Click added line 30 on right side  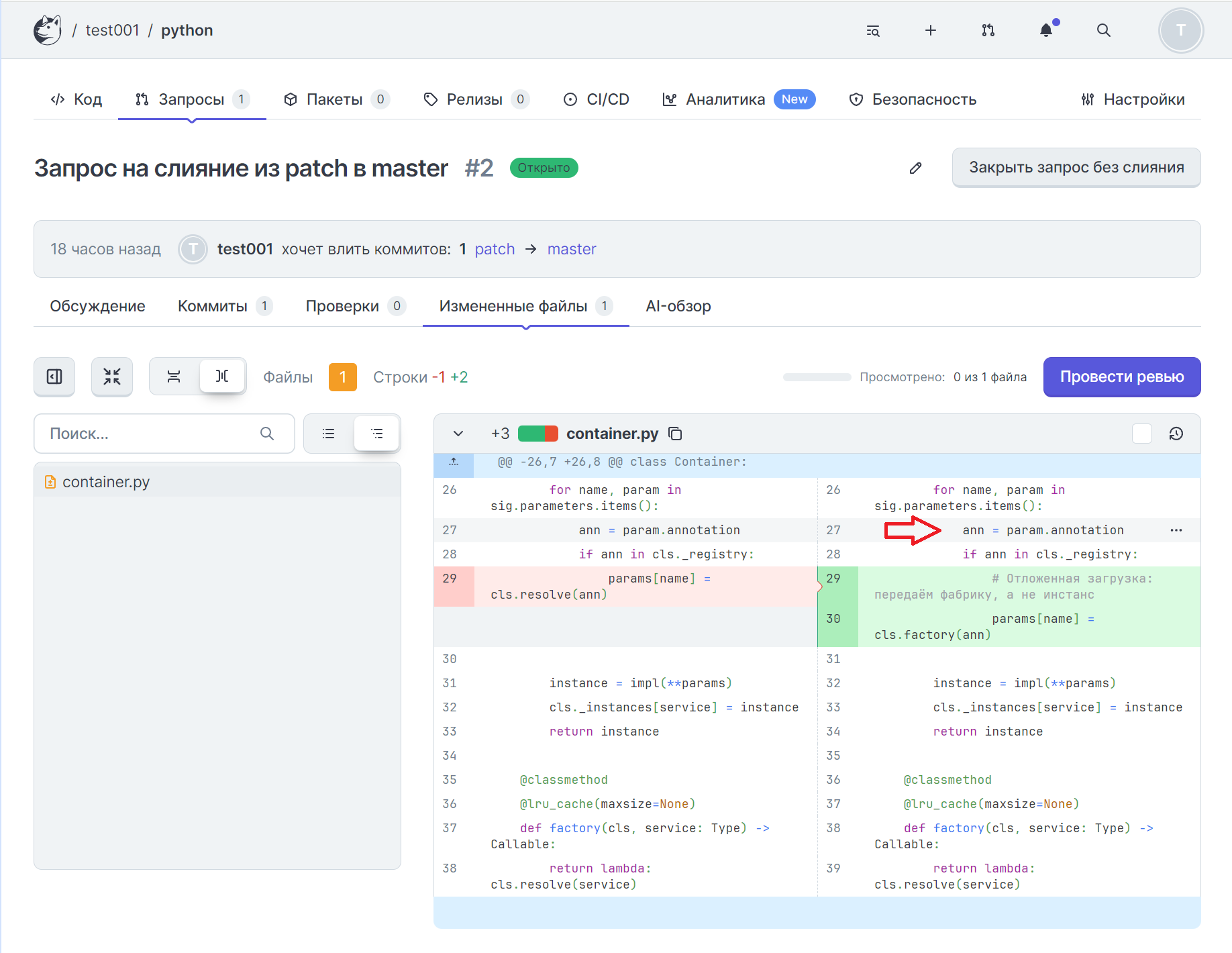pos(1009,627)
